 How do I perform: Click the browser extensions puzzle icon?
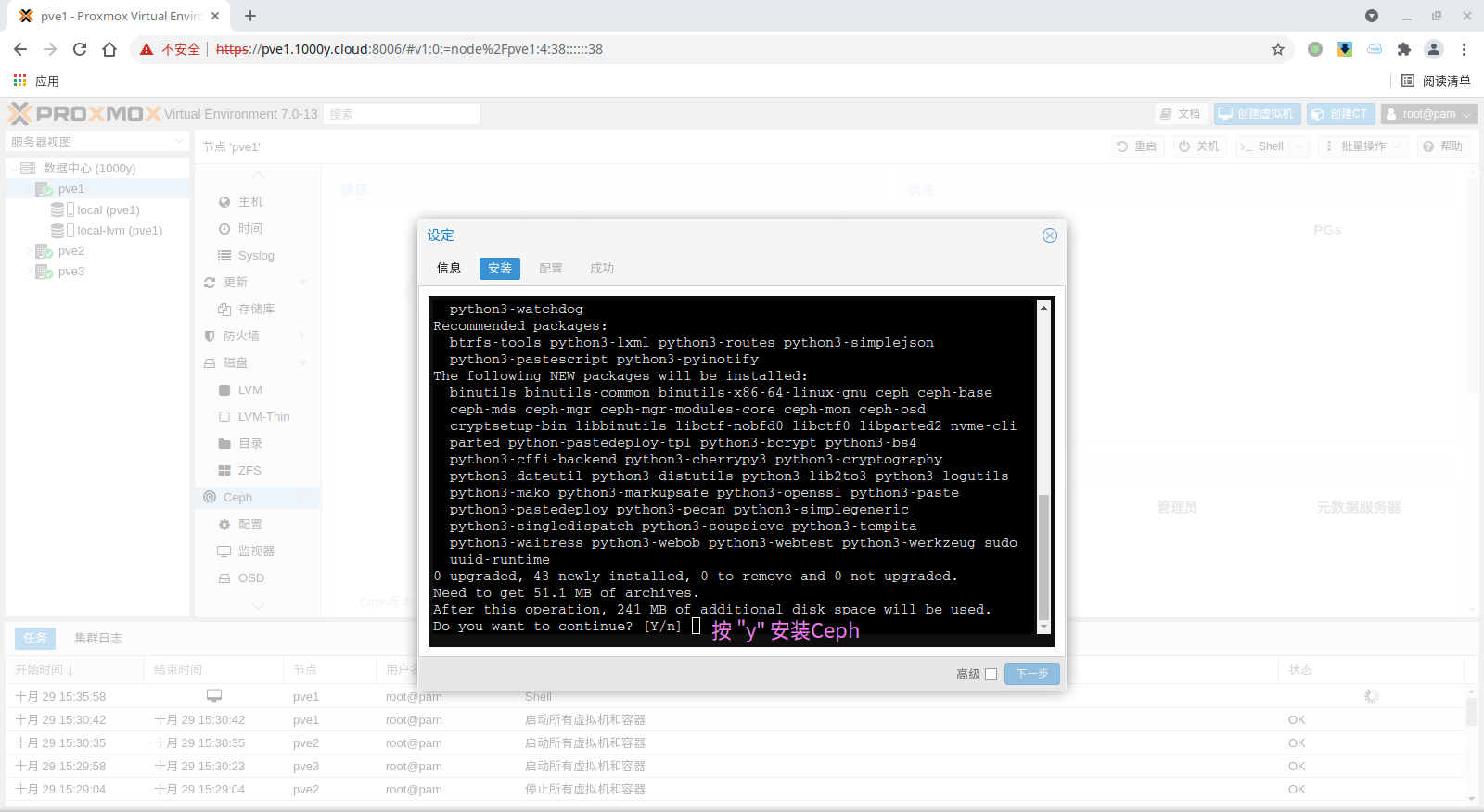tap(1404, 49)
